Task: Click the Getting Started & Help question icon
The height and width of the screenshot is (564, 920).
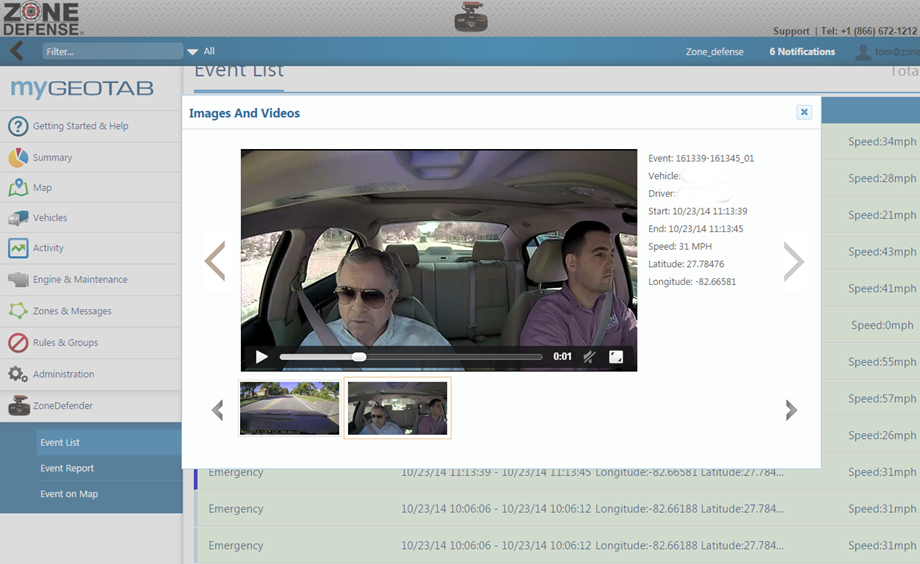Action: pos(18,126)
